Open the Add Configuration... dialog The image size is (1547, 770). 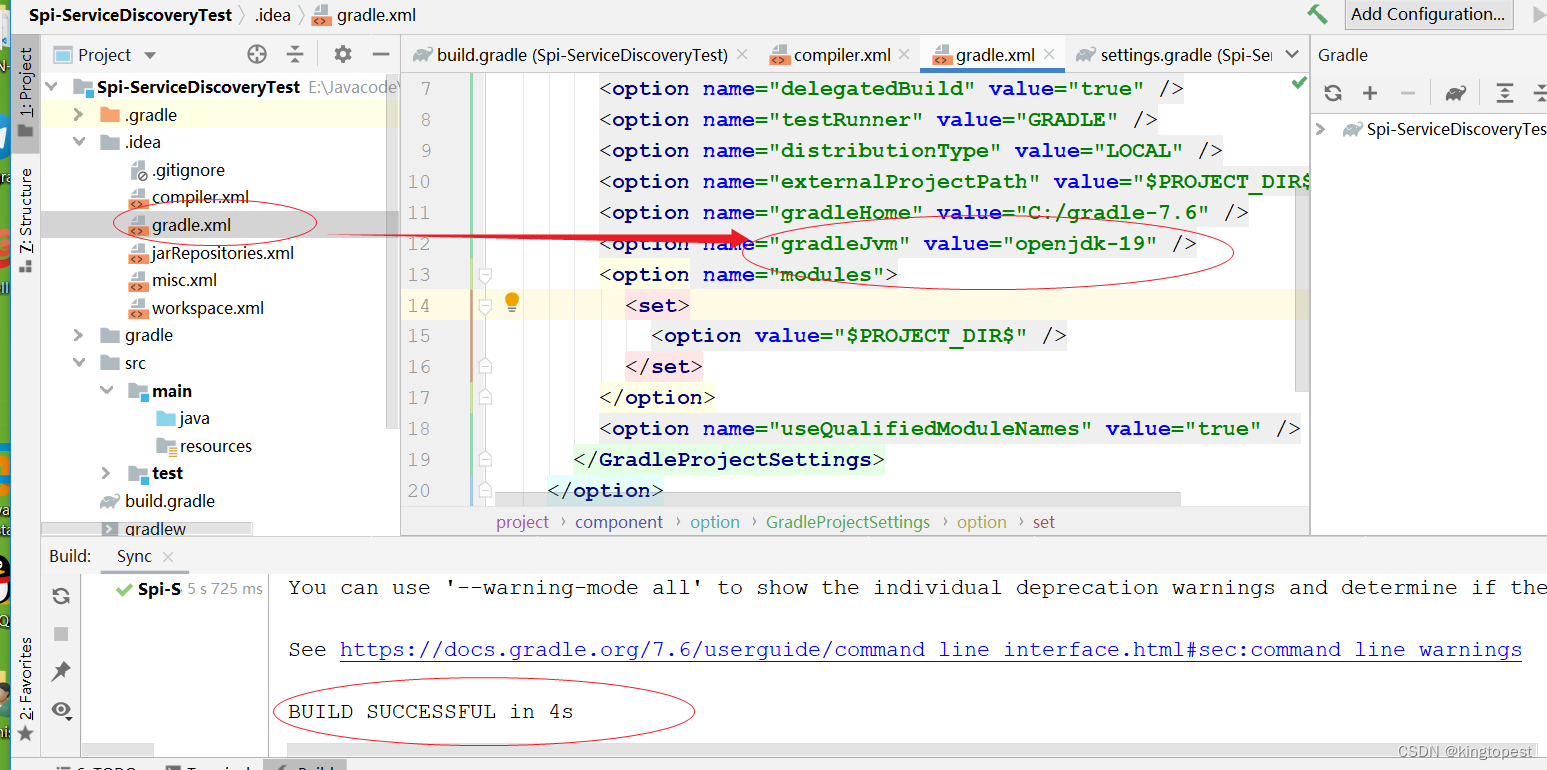pos(1428,14)
